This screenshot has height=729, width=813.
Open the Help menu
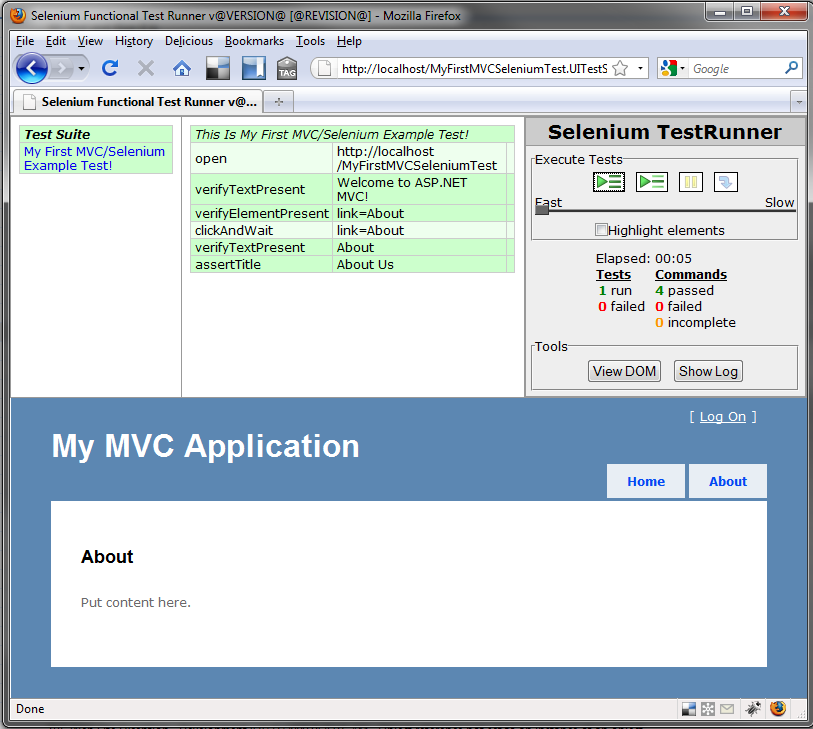349,41
